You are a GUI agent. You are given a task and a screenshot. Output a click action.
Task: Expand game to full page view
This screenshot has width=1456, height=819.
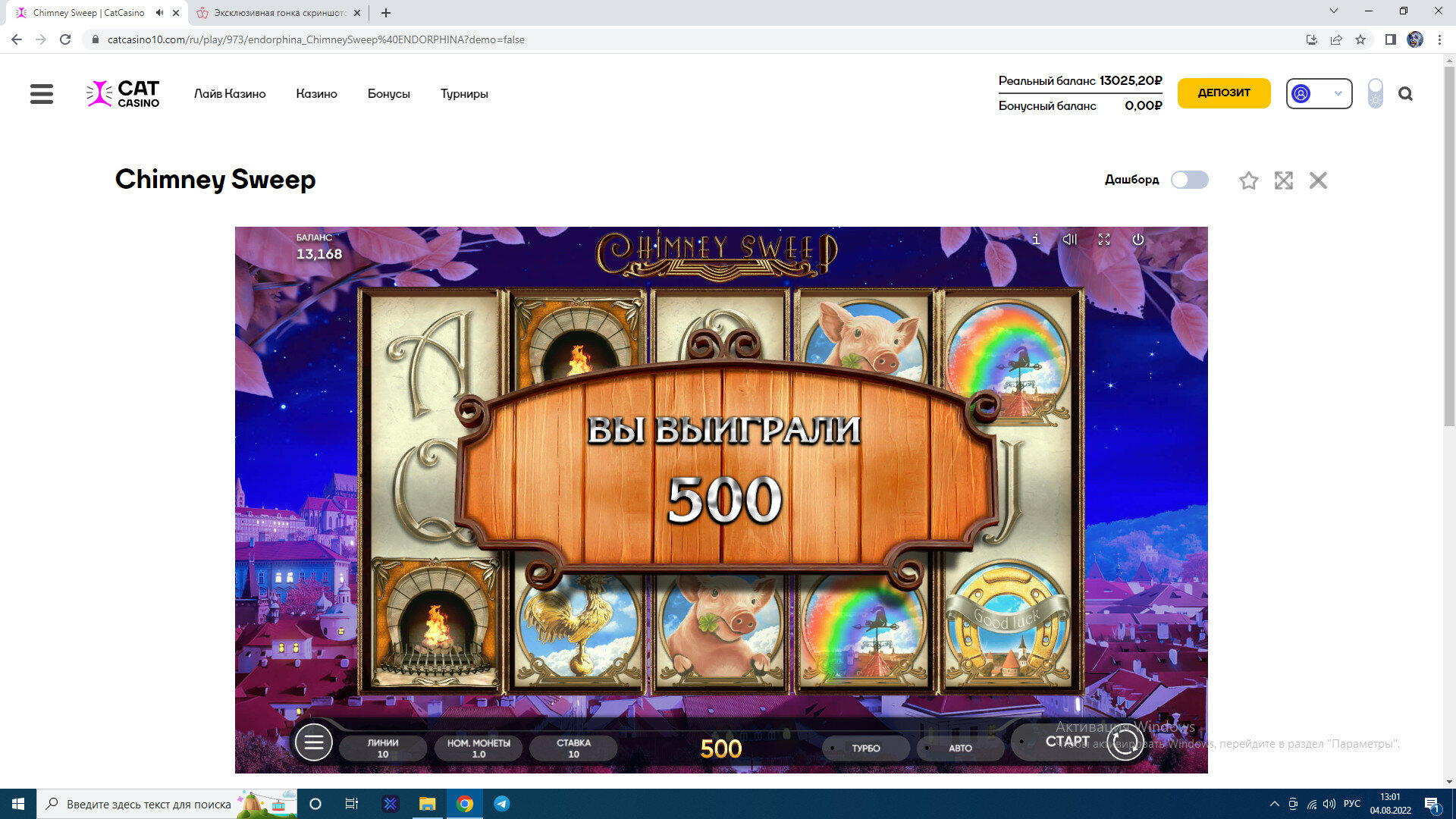click(1283, 180)
